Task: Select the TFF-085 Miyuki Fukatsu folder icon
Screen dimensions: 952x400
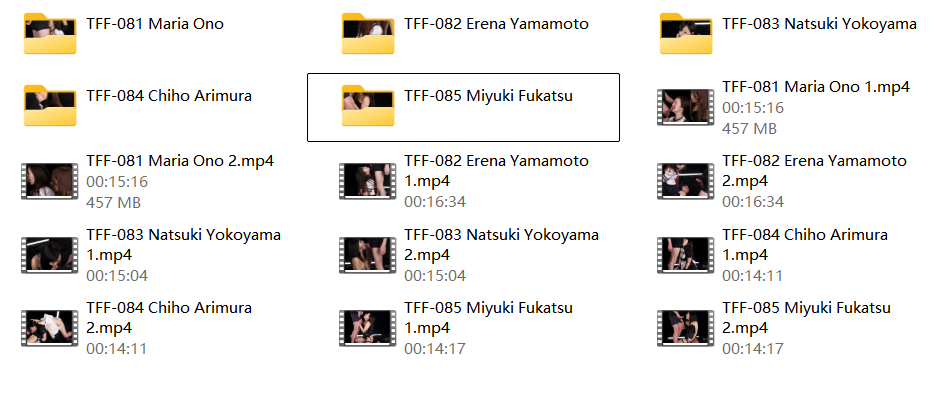Action: click(x=368, y=106)
